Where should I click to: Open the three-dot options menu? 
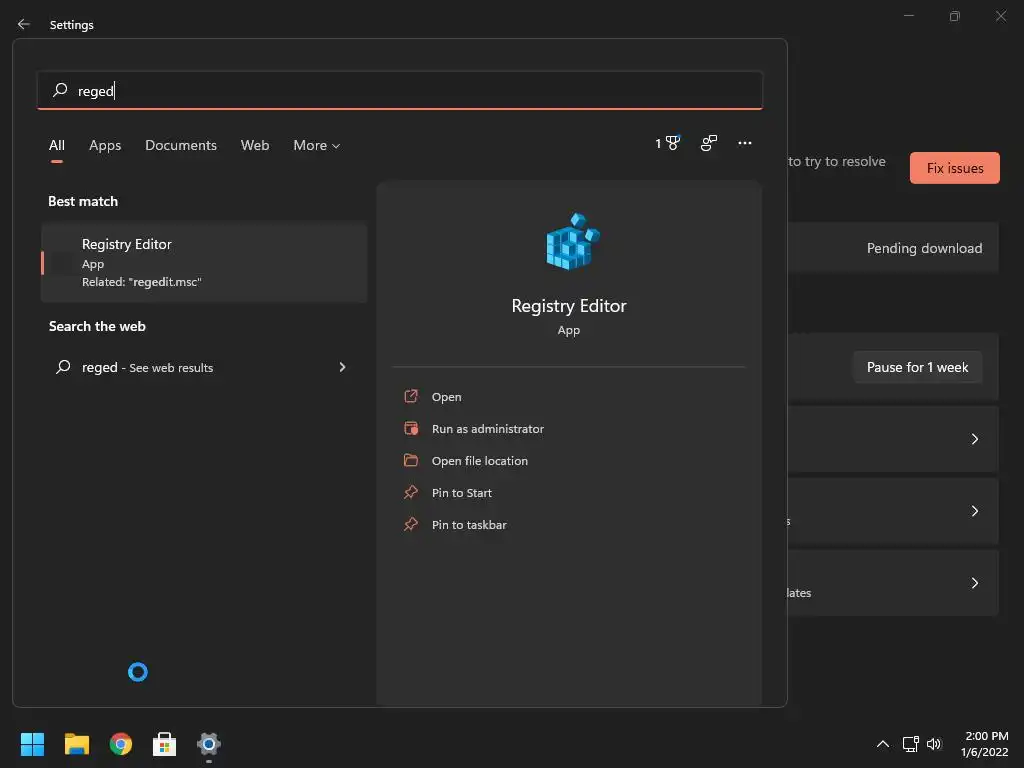click(744, 143)
